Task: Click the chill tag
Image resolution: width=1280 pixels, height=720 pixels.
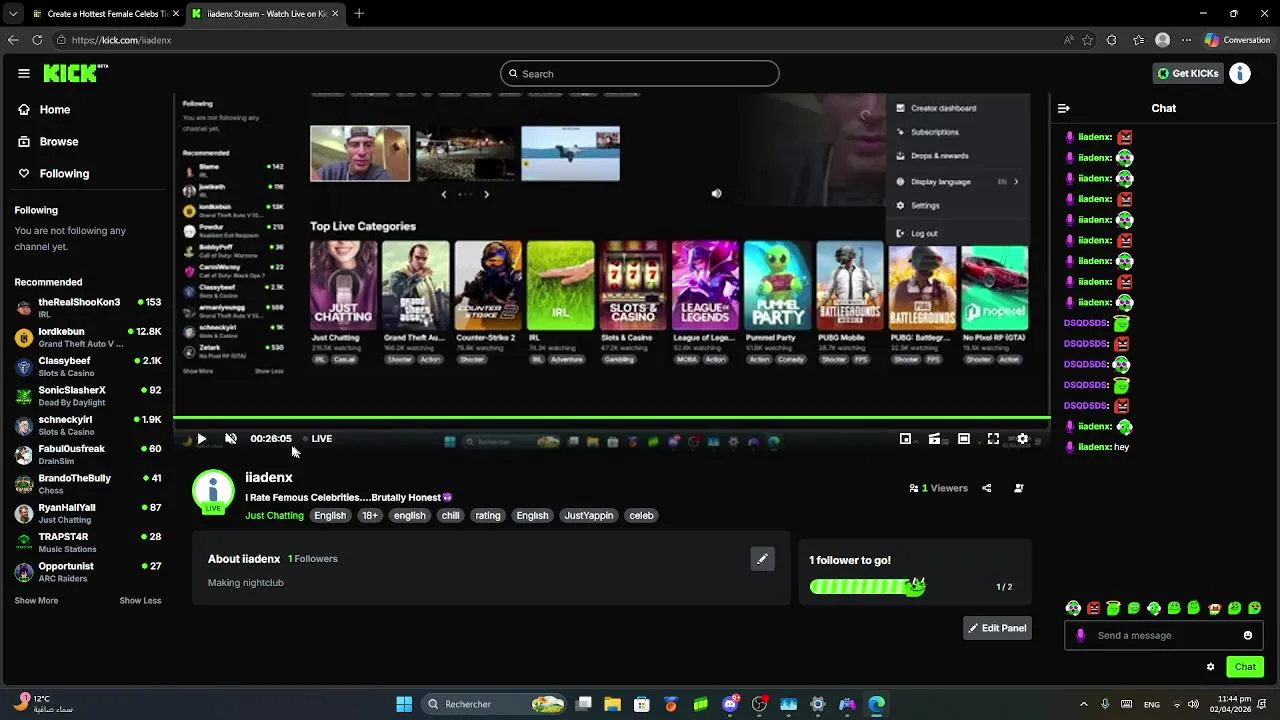Action: tap(451, 516)
